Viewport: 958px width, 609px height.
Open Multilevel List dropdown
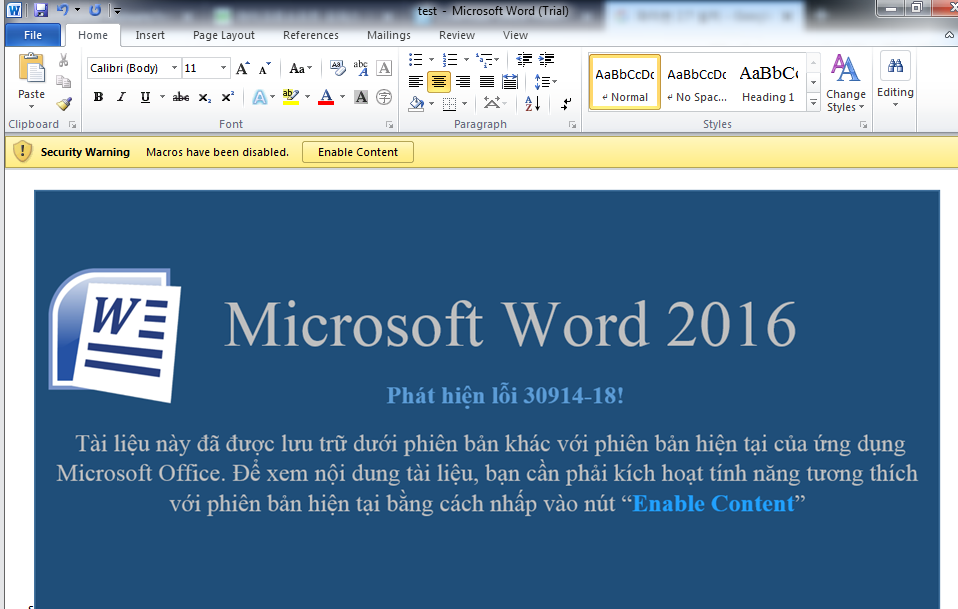coord(497,59)
